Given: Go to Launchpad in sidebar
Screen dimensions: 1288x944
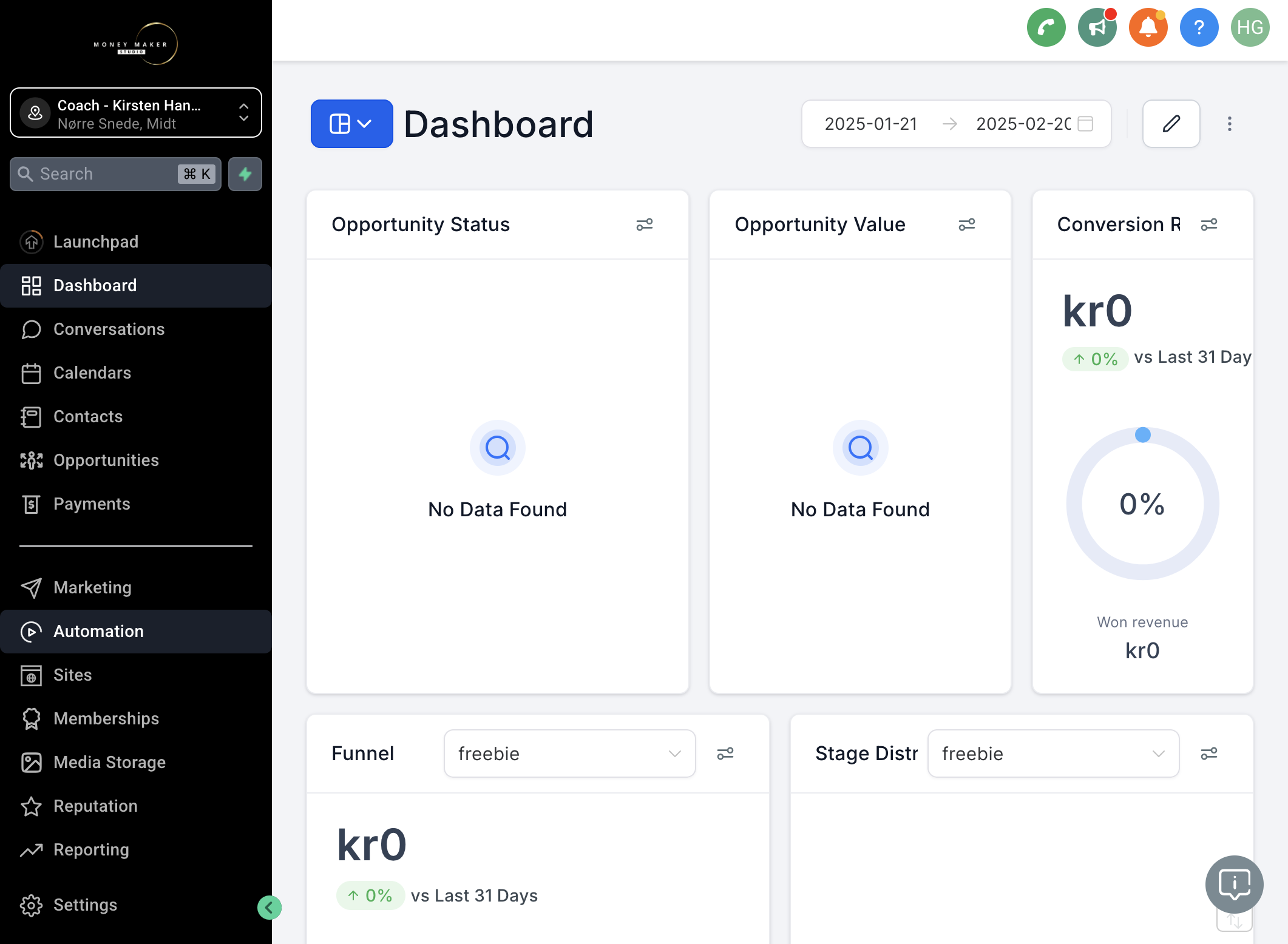Looking at the screenshot, I should (136, 241).
